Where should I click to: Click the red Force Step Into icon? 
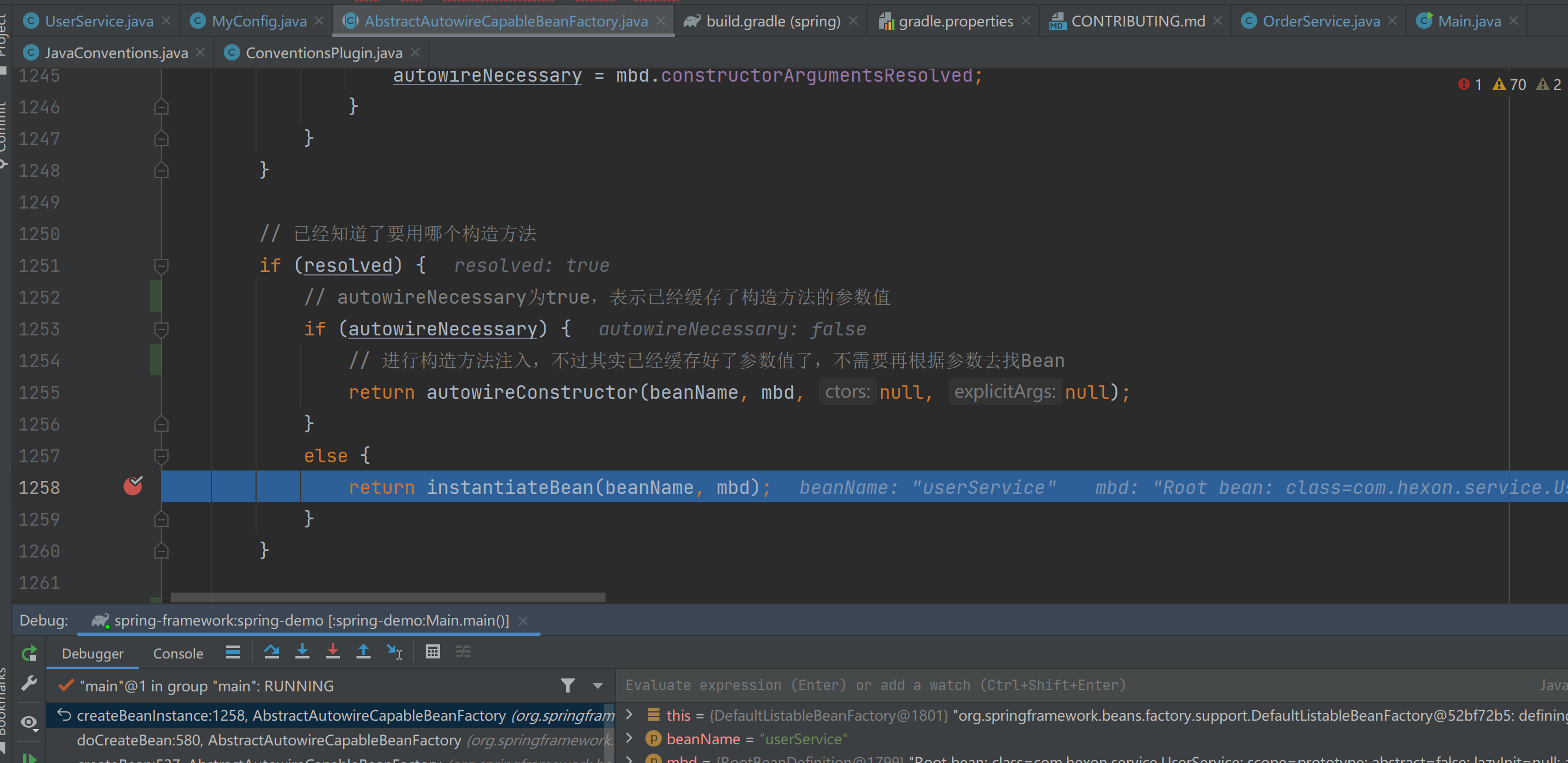[332, 652]
